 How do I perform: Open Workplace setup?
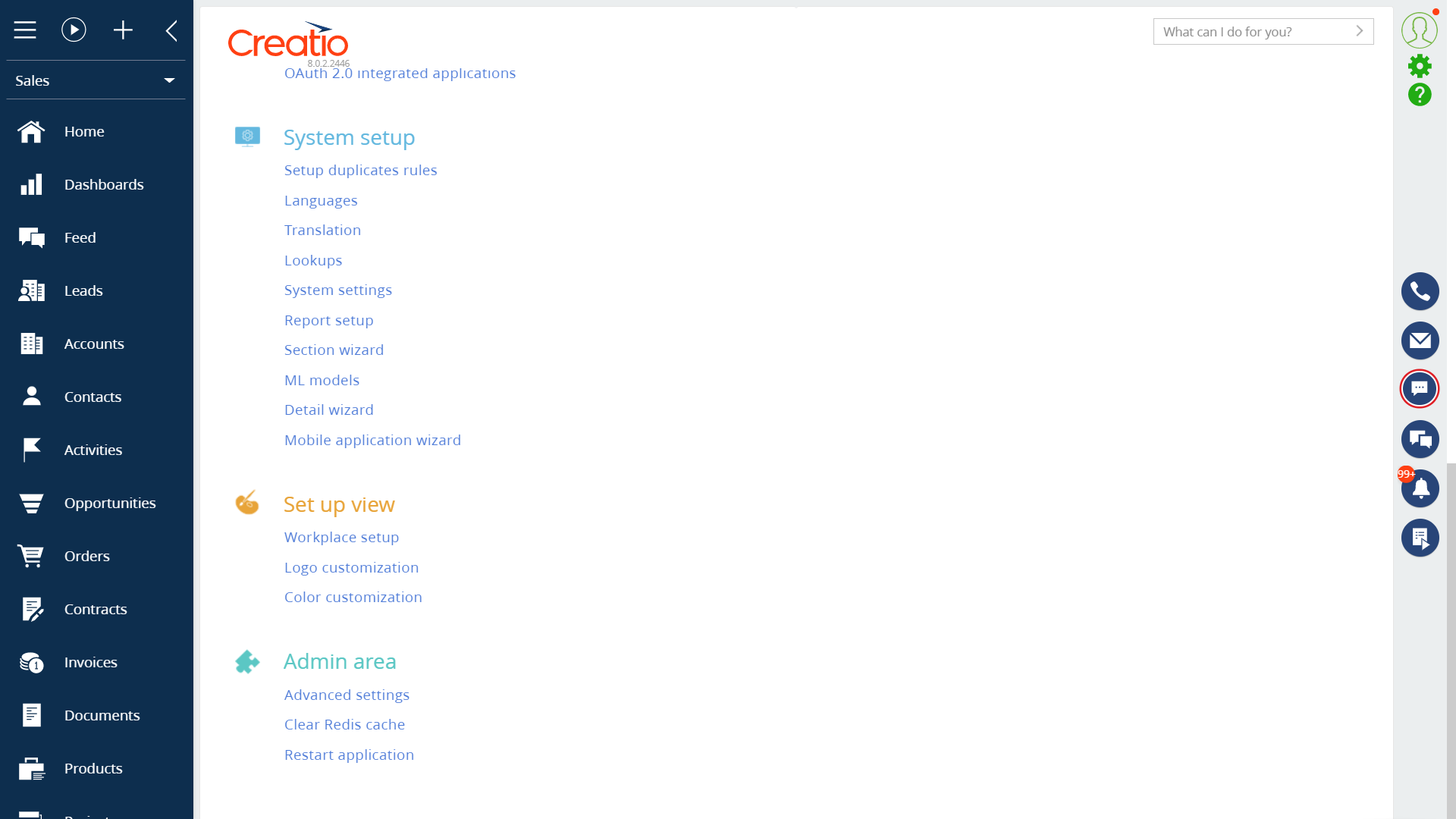pyautogui.click(x=341, y=537)
